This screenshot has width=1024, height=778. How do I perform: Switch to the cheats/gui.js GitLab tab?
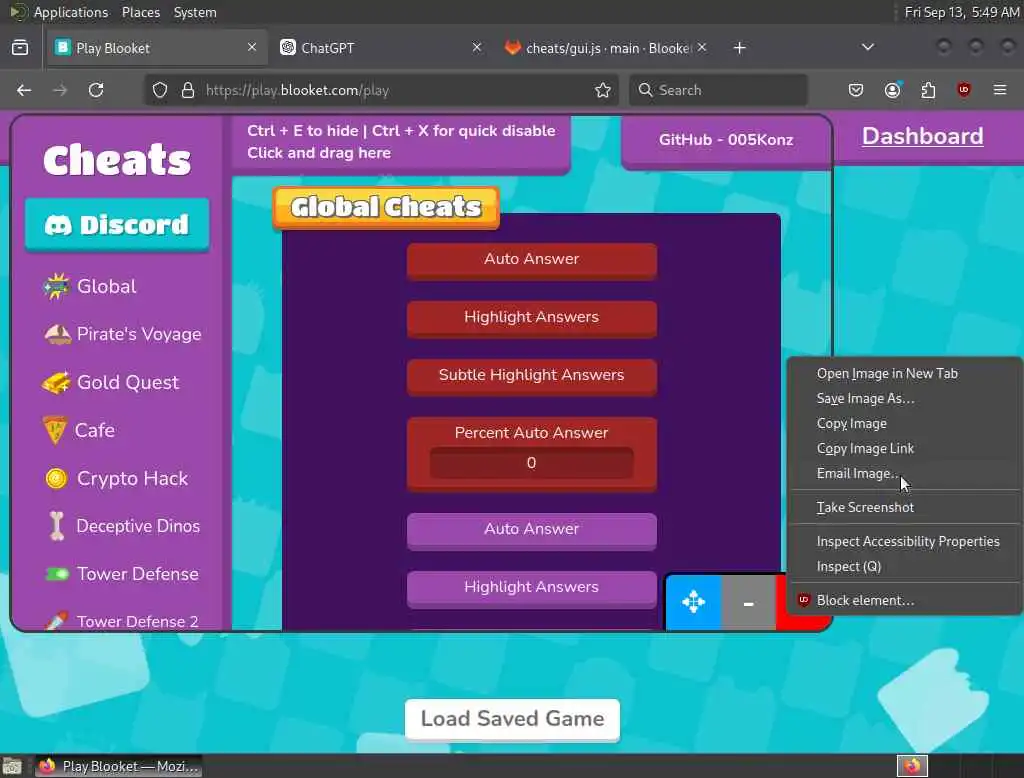point(604,48)
